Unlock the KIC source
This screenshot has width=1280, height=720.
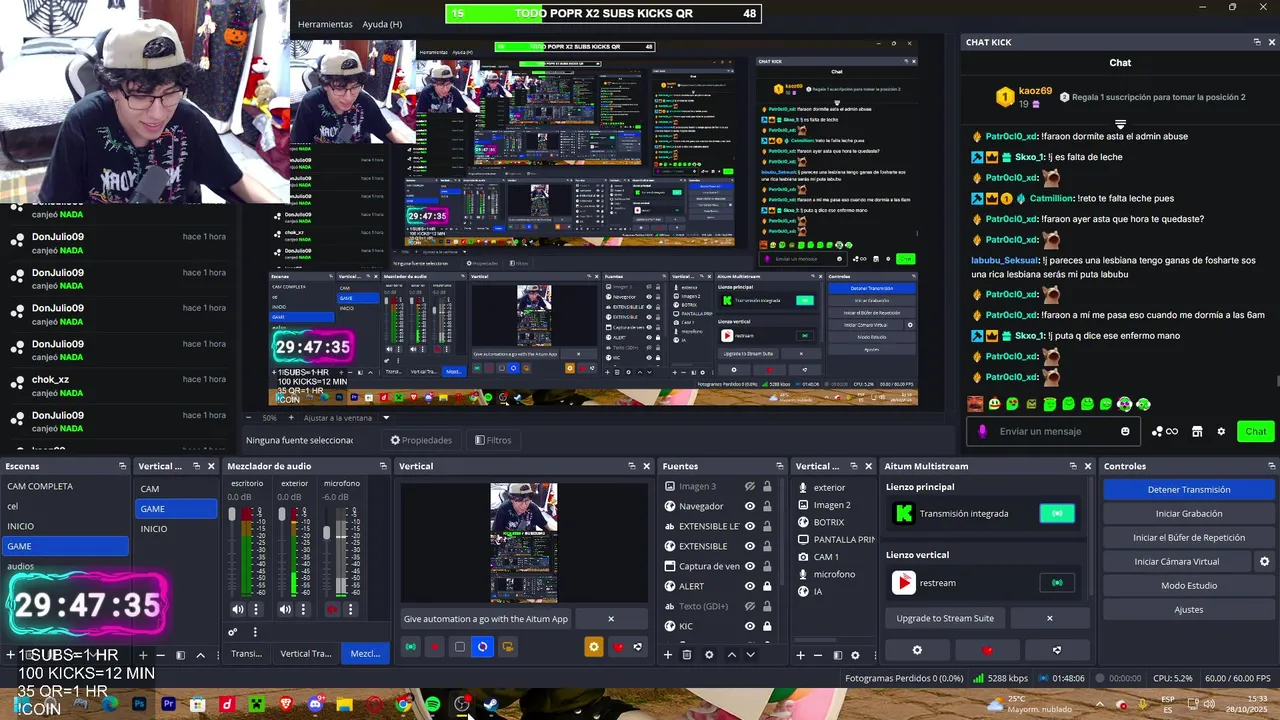tap(767, 626)
